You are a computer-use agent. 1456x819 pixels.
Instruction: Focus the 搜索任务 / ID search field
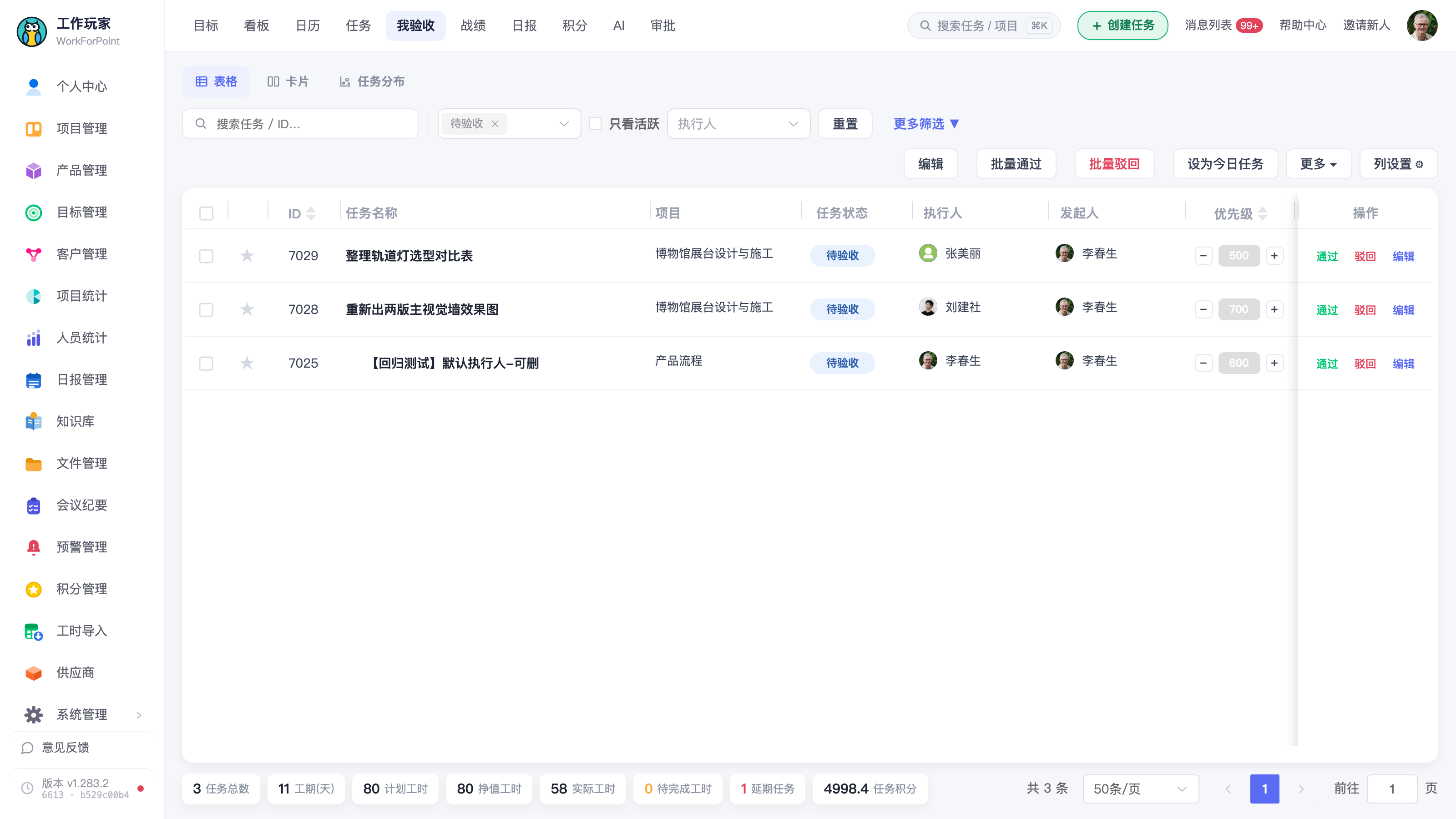[x=300, y=124]
